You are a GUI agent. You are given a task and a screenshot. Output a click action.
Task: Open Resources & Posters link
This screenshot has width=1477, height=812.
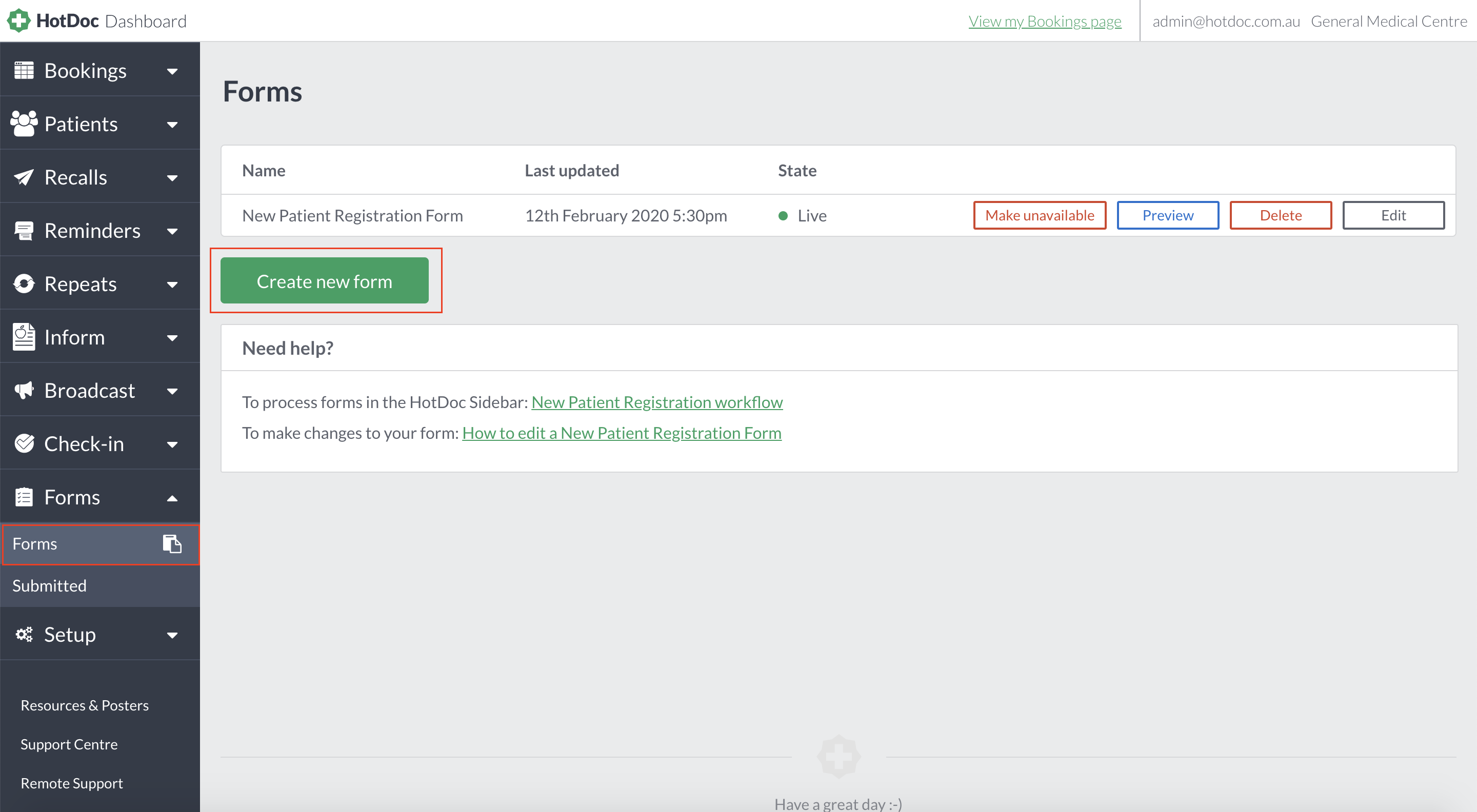(85, 705)
